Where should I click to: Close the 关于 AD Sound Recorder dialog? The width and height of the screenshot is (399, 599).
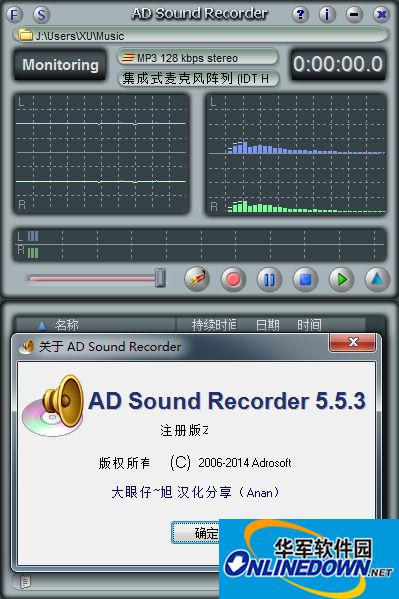pos(352,342)
